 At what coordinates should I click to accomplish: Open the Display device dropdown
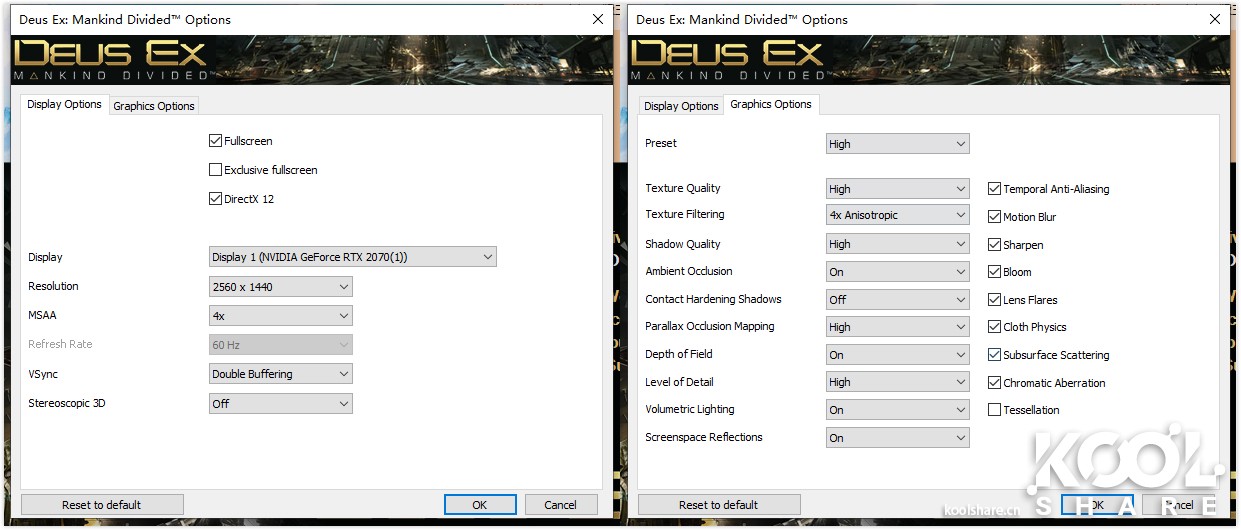pyautogui.click(x=352, y=257)
